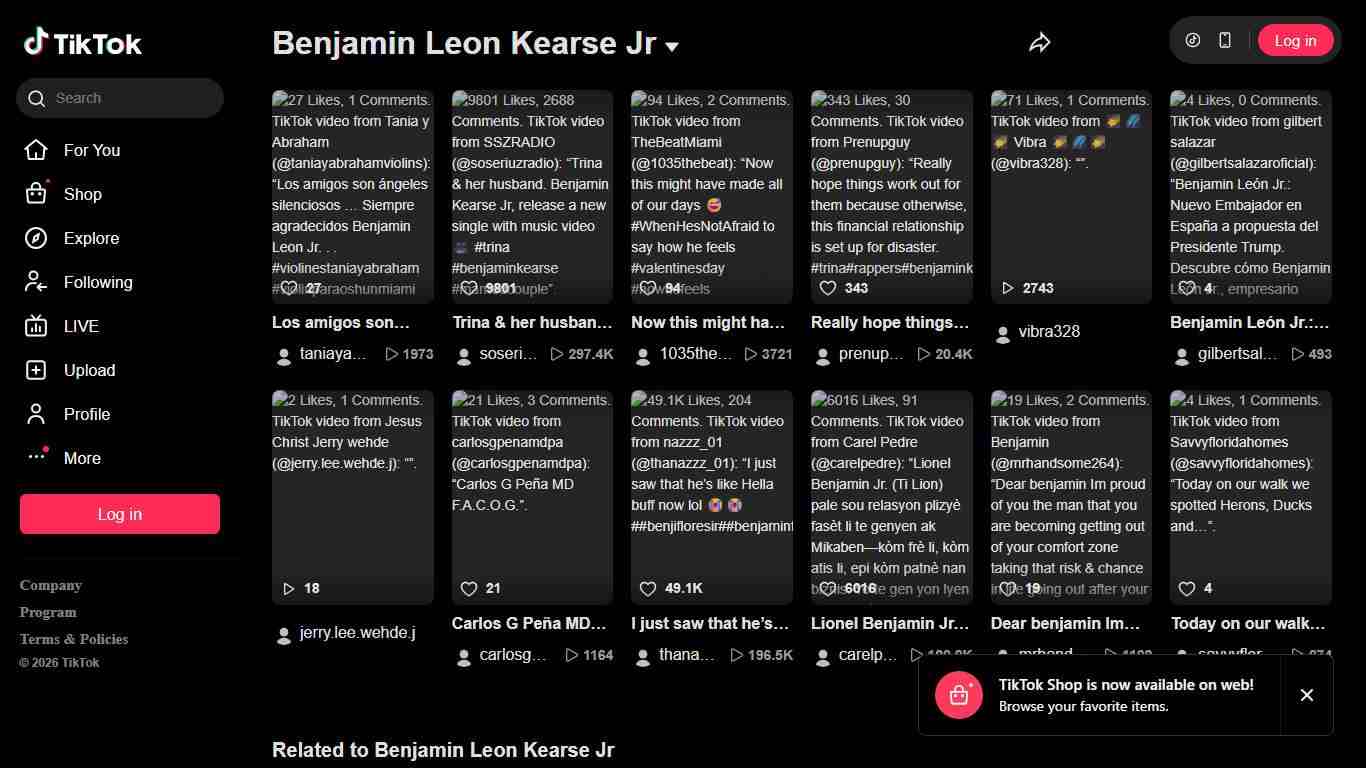This screenshot has height=768, width=1366.
Task: Click the Upload icon in the sidebar
Action: point(36,370)
